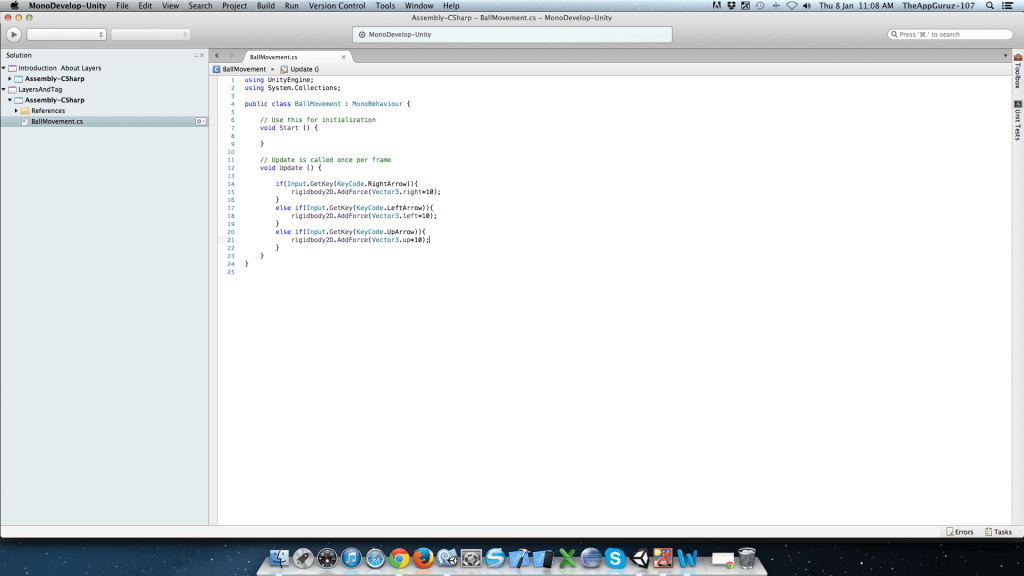Open the Build menu
The width and height of the screenshot is (1024, 576).
pyautogui.click(x=266, y=6)
